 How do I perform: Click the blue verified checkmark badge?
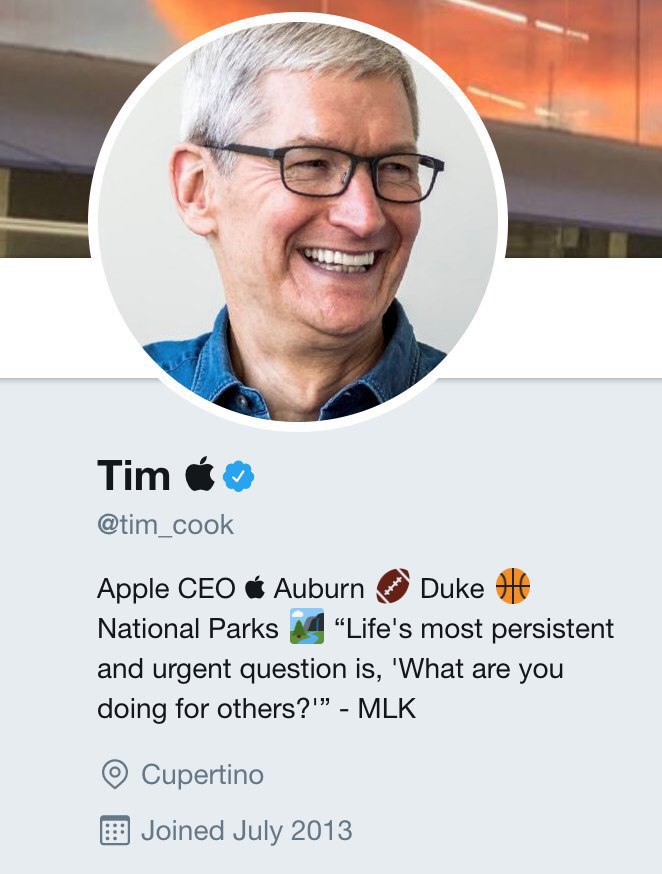(238, 476)
